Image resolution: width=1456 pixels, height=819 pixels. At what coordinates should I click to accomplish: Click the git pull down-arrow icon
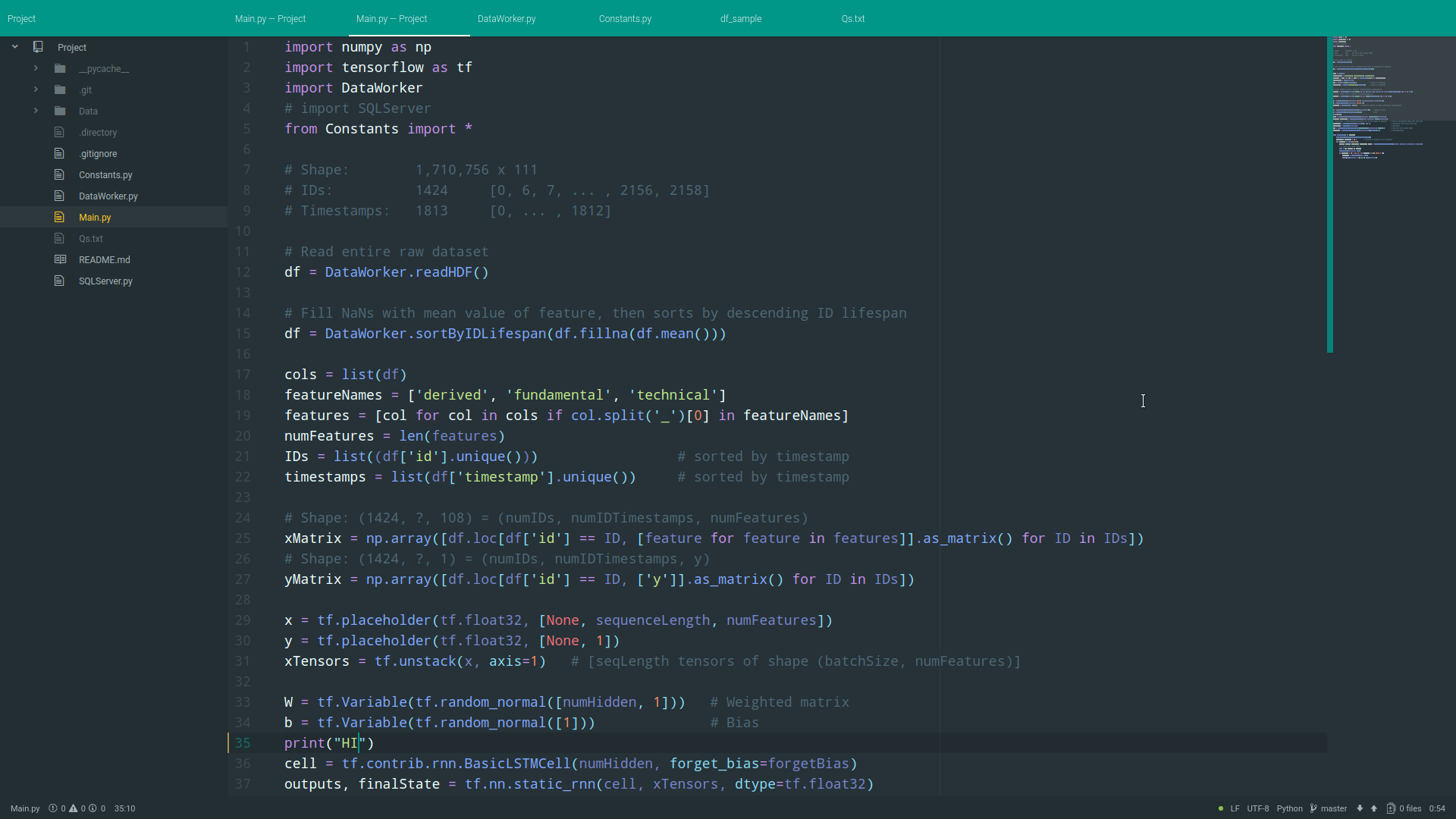[1360, 808]
